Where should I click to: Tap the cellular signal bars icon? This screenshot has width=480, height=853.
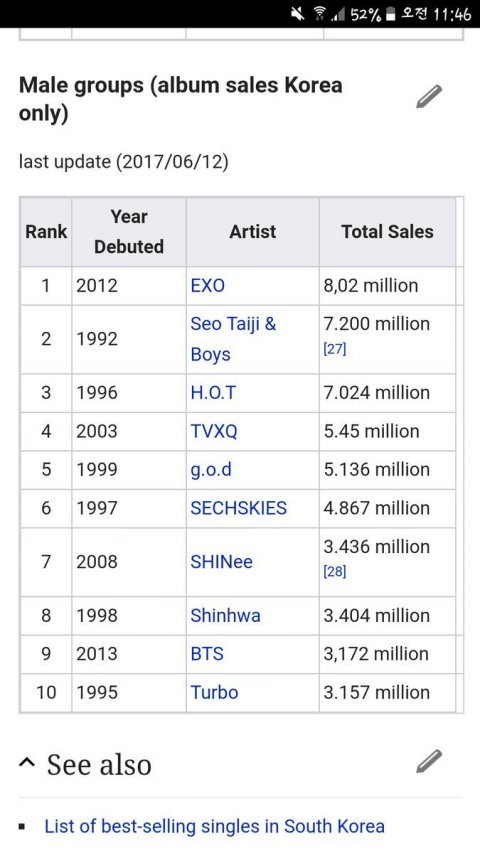338,14
